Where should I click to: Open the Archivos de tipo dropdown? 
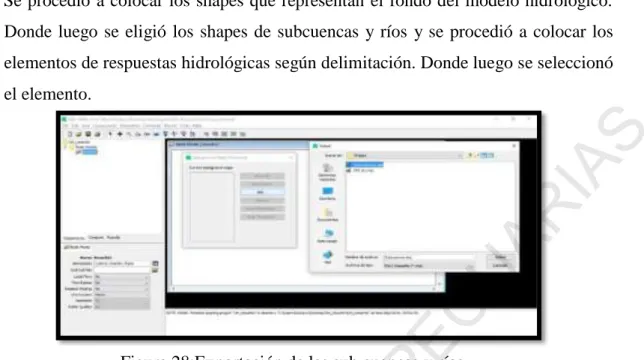coord(429,266)
